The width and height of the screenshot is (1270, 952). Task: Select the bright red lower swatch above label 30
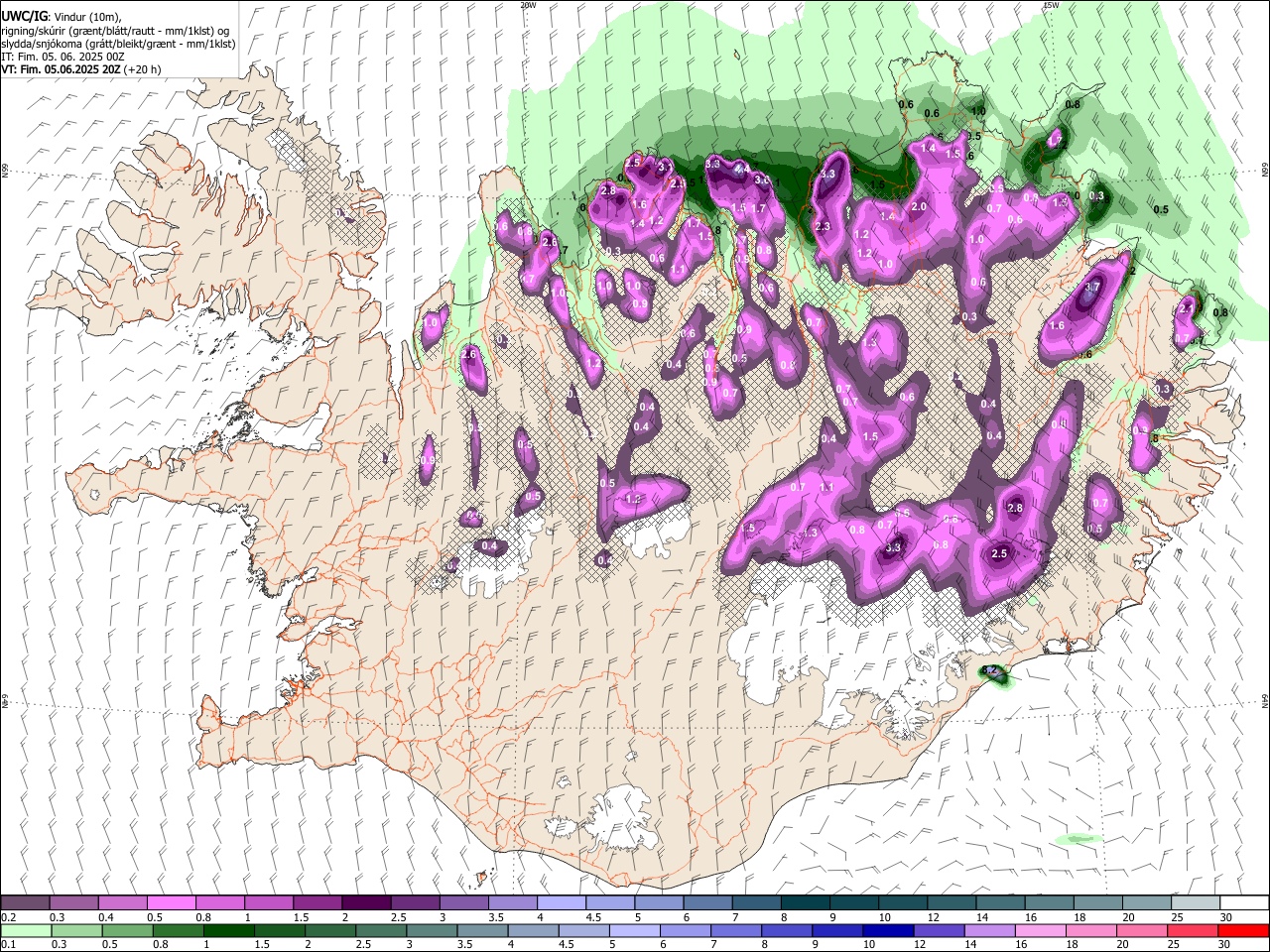[x=1244, y=930]
